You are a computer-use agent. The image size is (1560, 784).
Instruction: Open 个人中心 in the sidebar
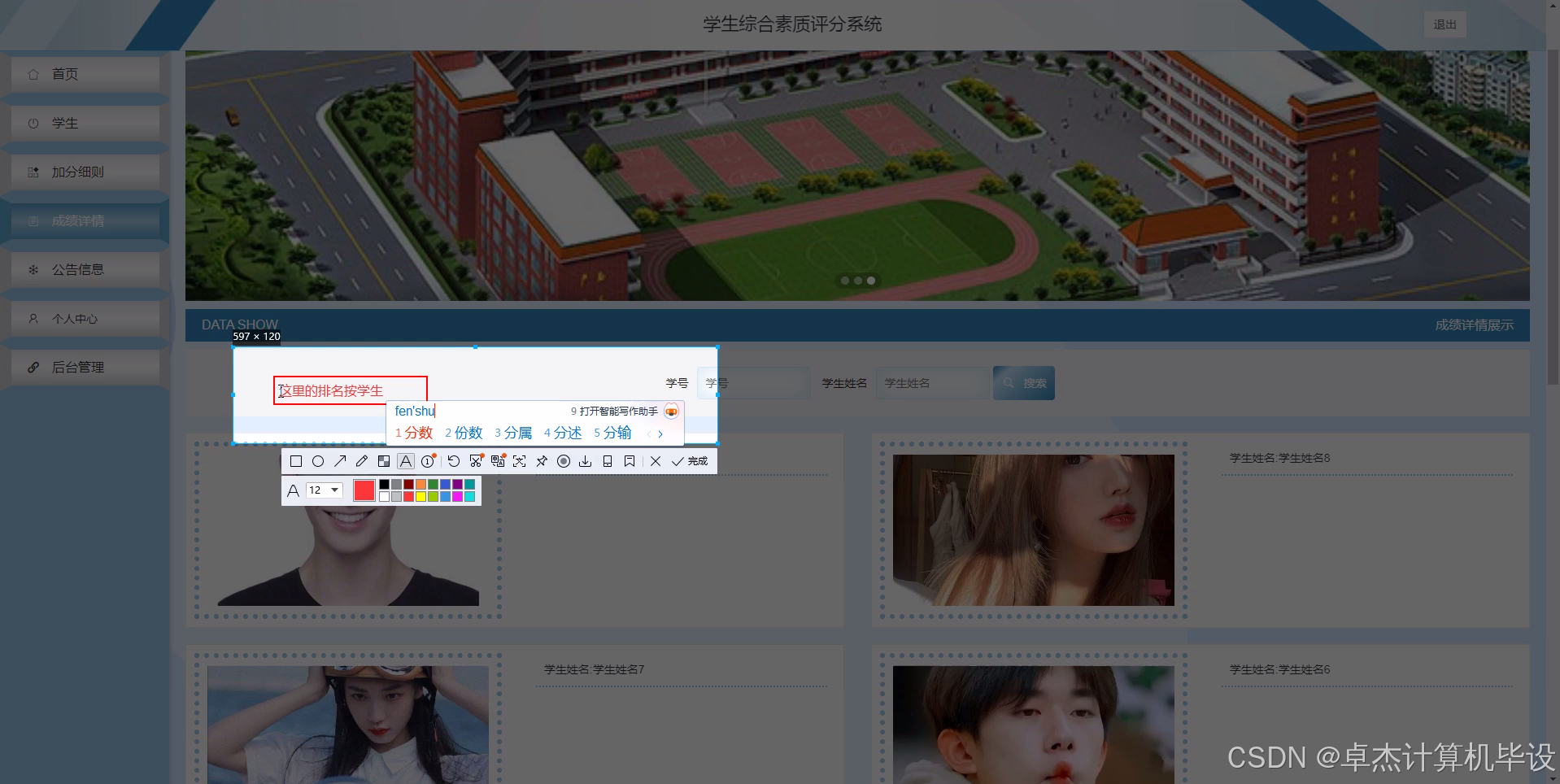[x=85, y=319]
